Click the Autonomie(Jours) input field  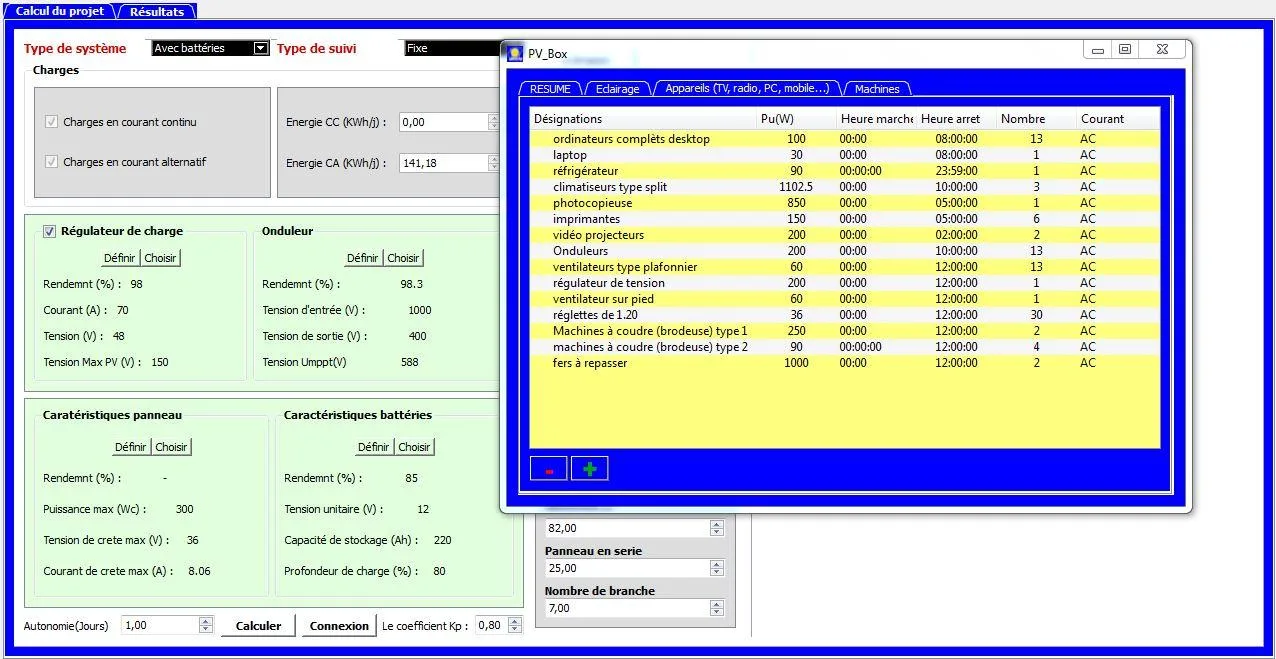(x=160, y=625)
